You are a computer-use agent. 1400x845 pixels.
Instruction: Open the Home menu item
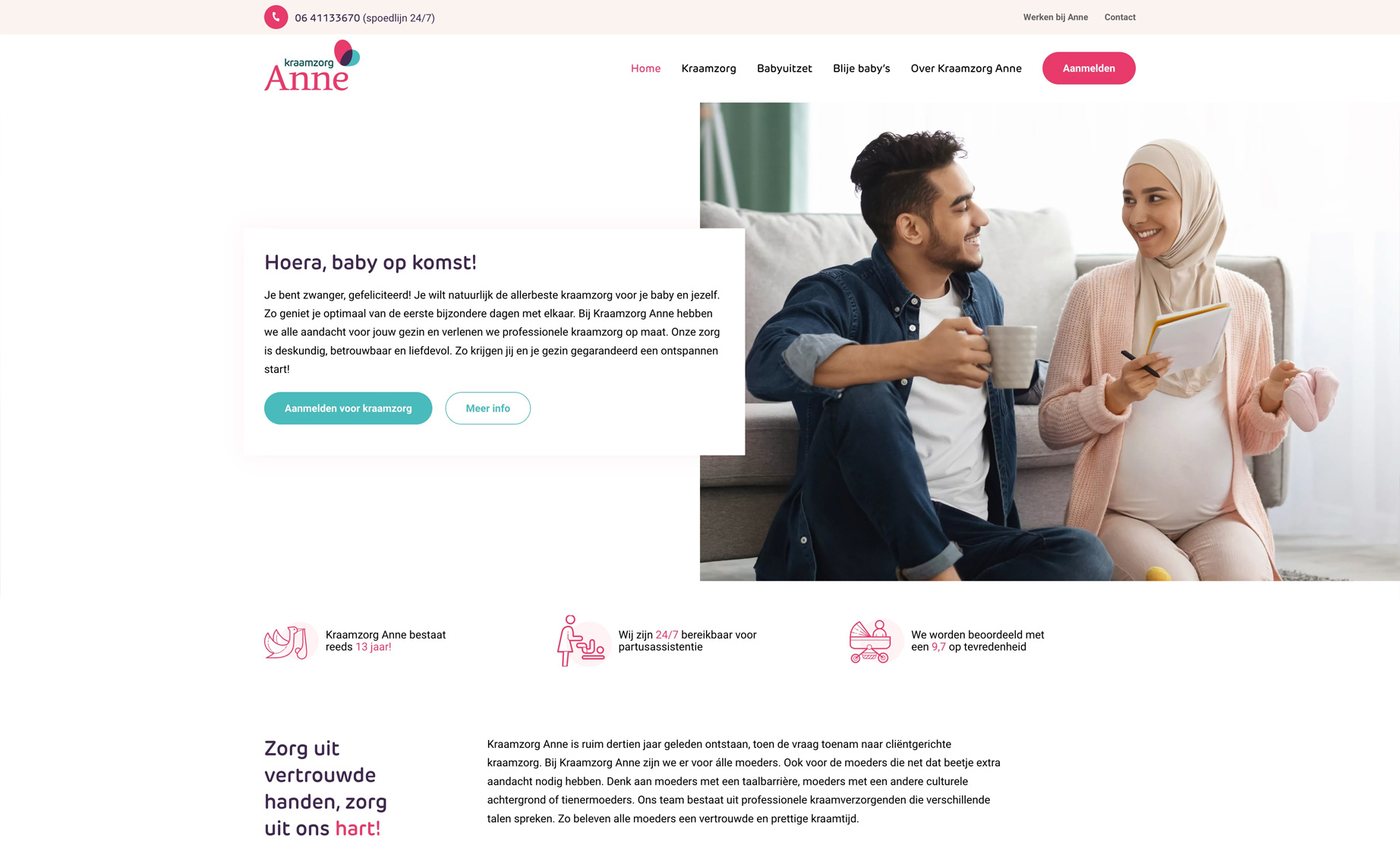(645, 68)
